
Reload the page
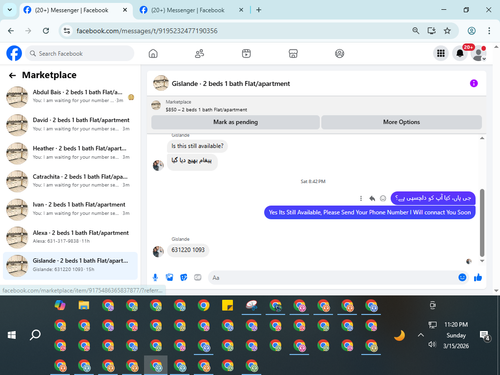tap(46, 31)
